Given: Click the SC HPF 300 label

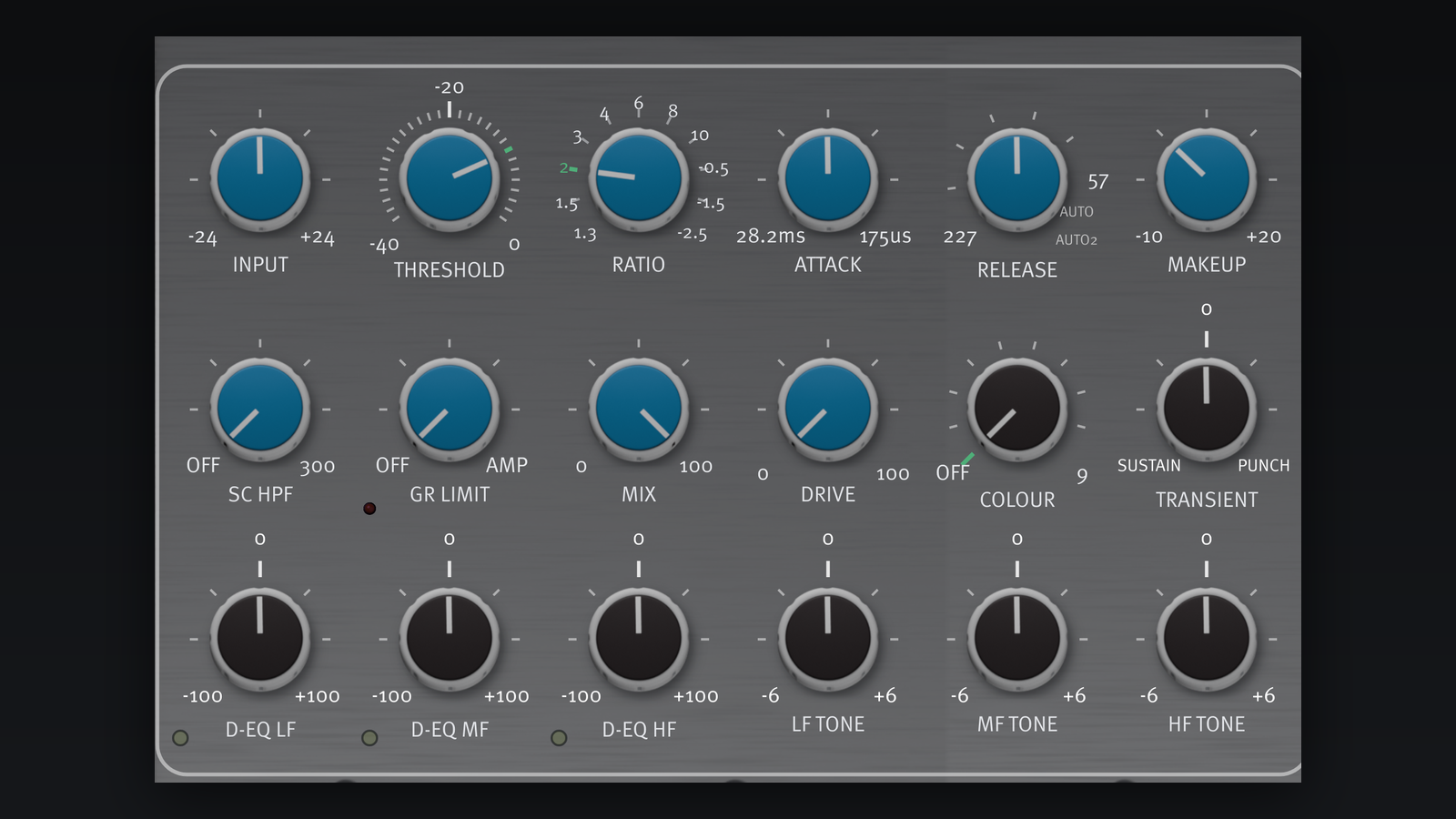Looking at the screenshot, I should tap(318, 467).
